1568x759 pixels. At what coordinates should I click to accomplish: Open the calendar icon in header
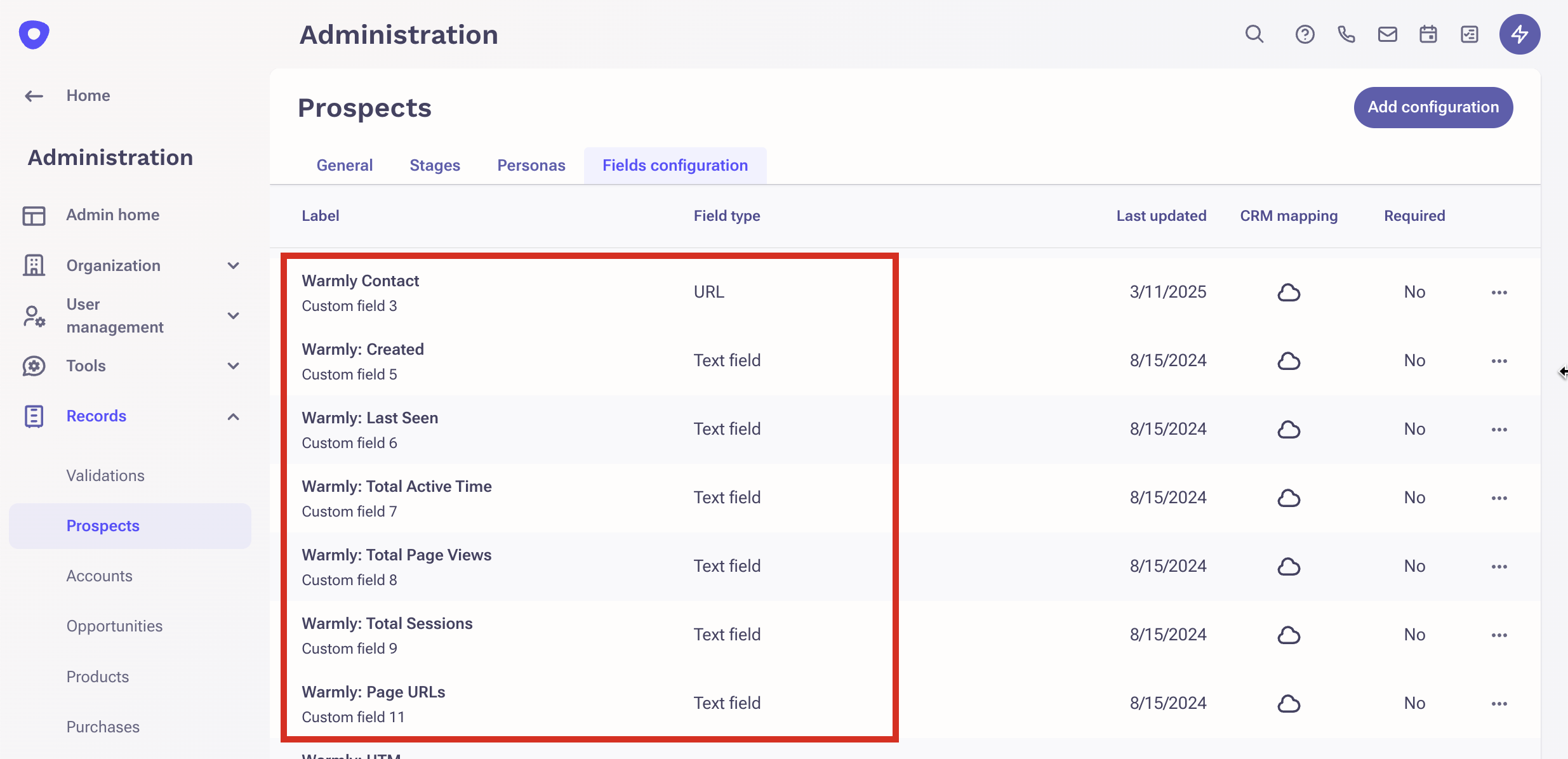click(x=1428, y=34)
